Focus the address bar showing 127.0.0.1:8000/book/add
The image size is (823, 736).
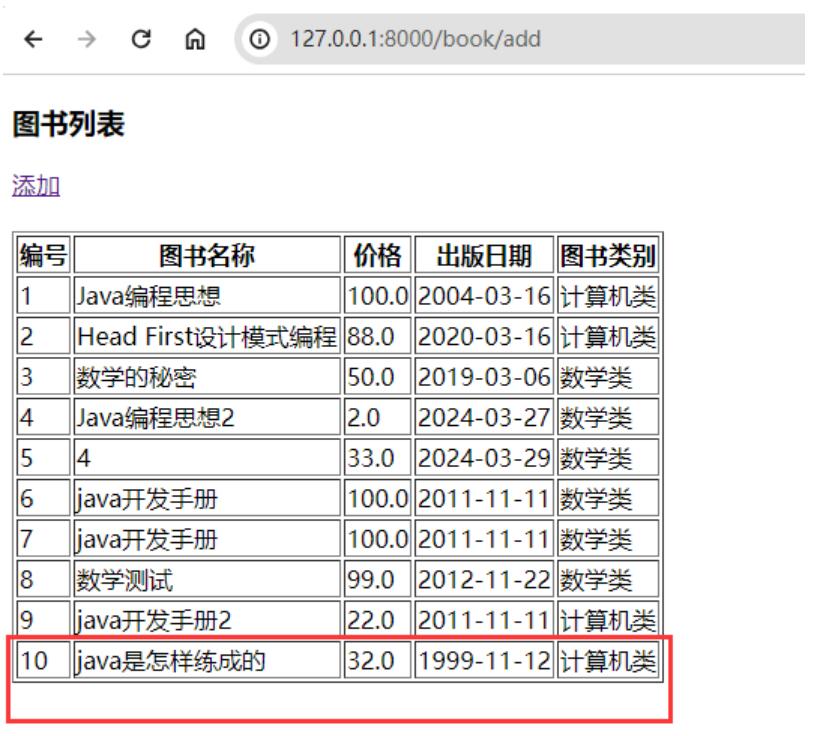(520, 39)
